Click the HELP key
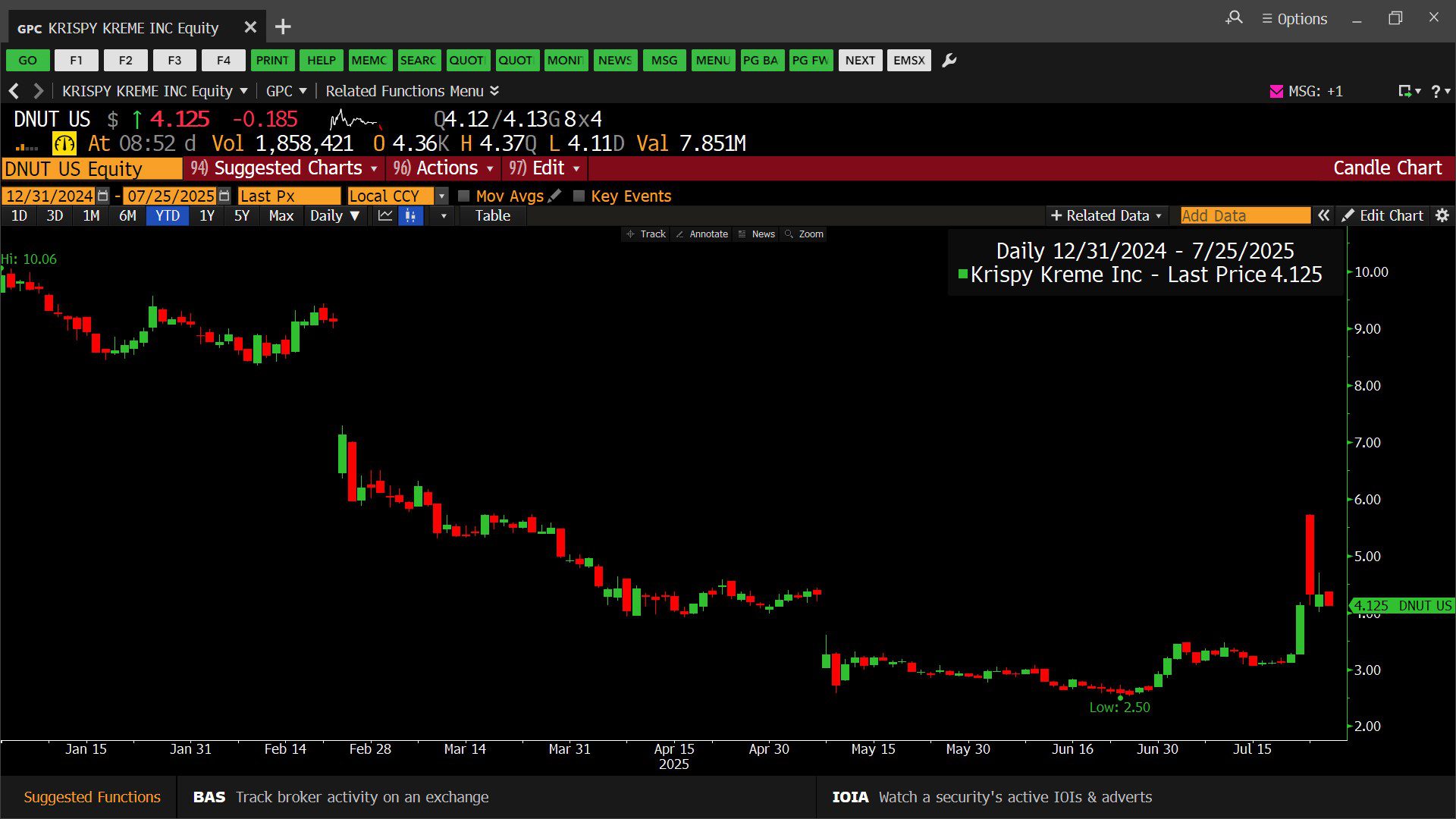The height and width of the screenshot is (819, 1456). (322, 61)
